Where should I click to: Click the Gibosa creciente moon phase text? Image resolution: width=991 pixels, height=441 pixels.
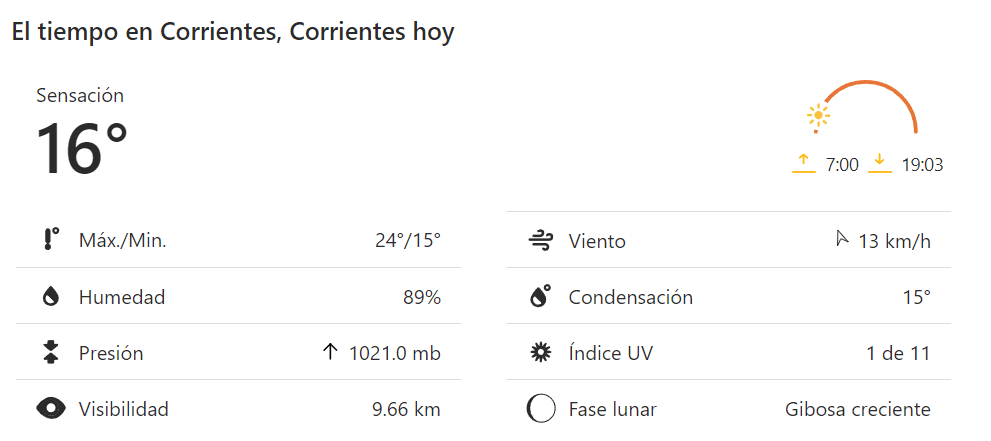(x=858, y=409)
